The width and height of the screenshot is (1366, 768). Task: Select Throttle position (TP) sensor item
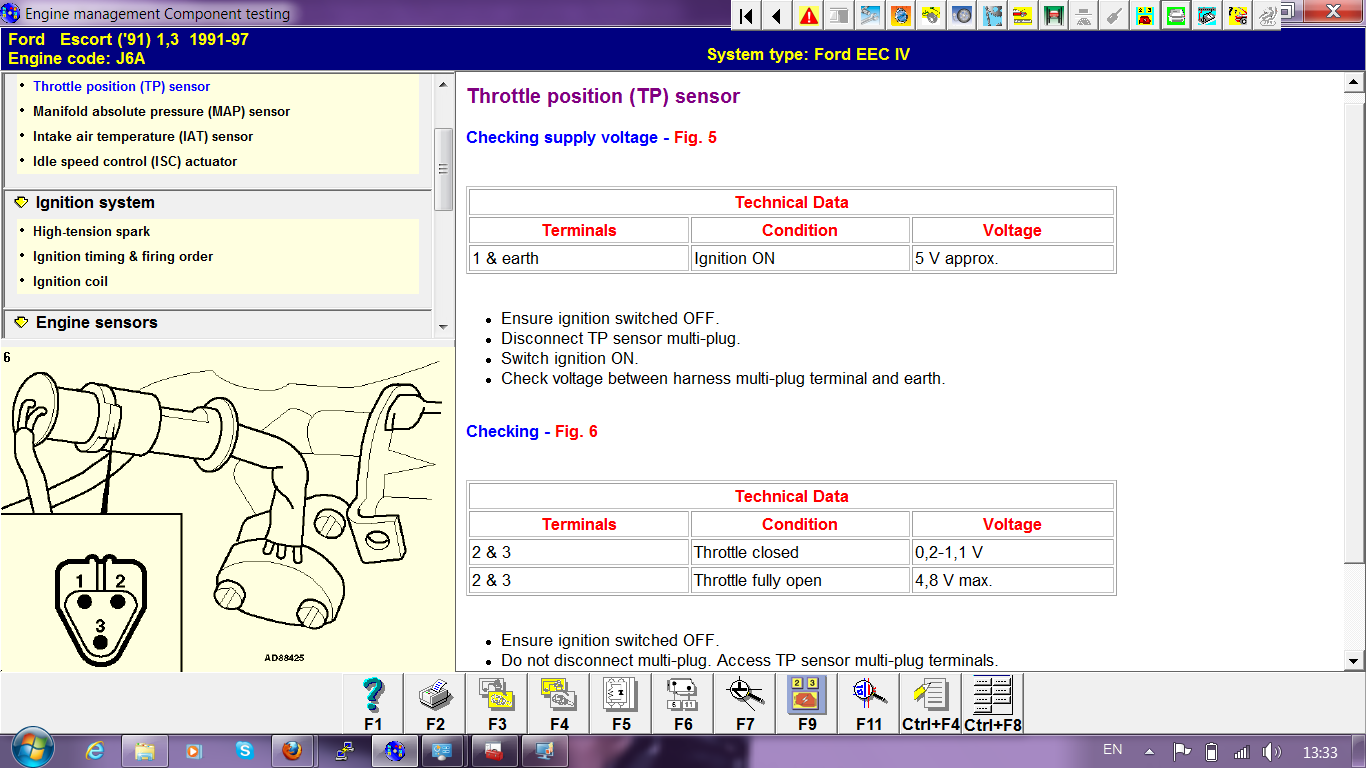(x=121, y=87)
